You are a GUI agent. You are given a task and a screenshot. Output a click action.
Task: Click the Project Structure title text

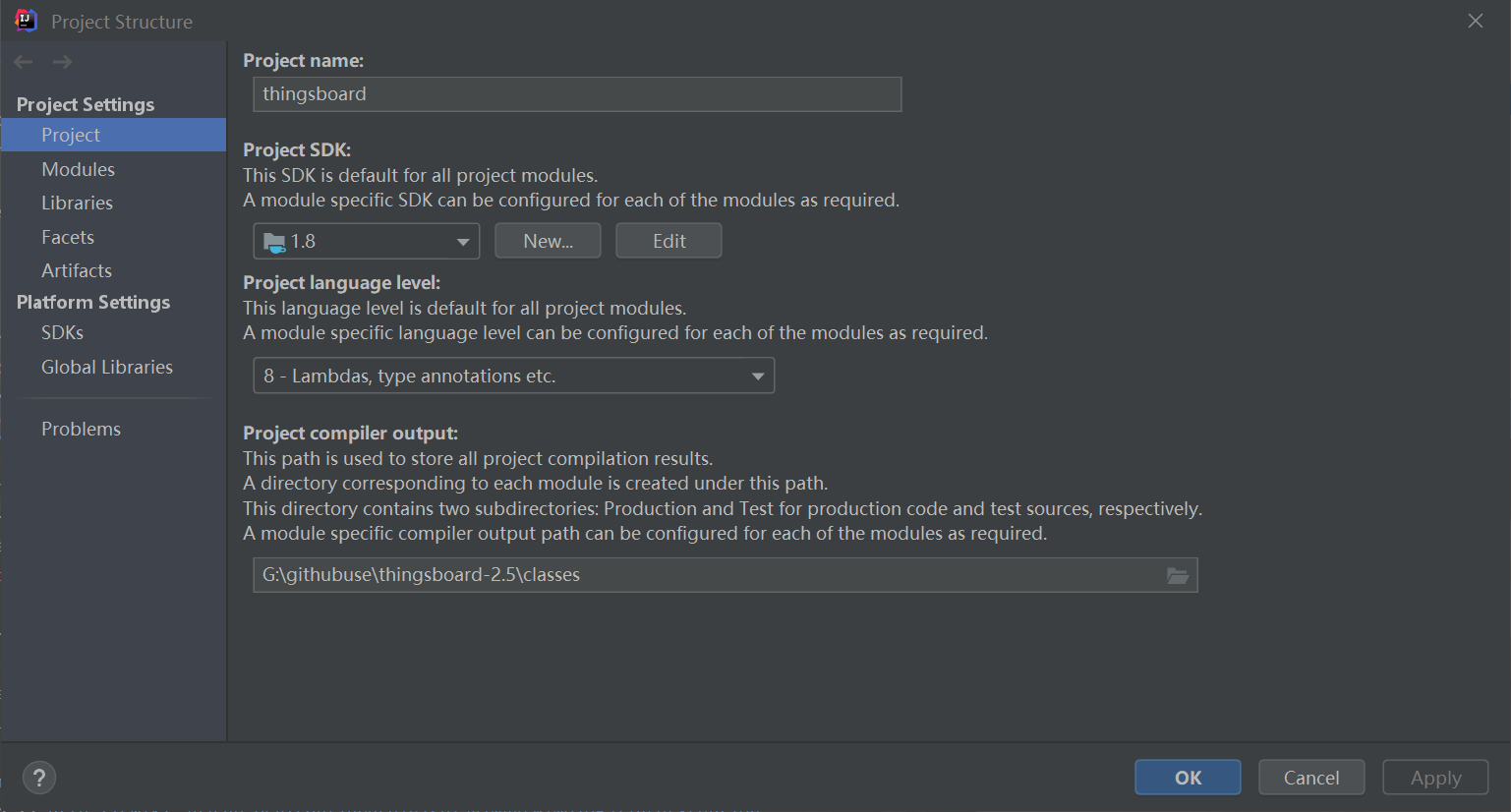(122, 22)
